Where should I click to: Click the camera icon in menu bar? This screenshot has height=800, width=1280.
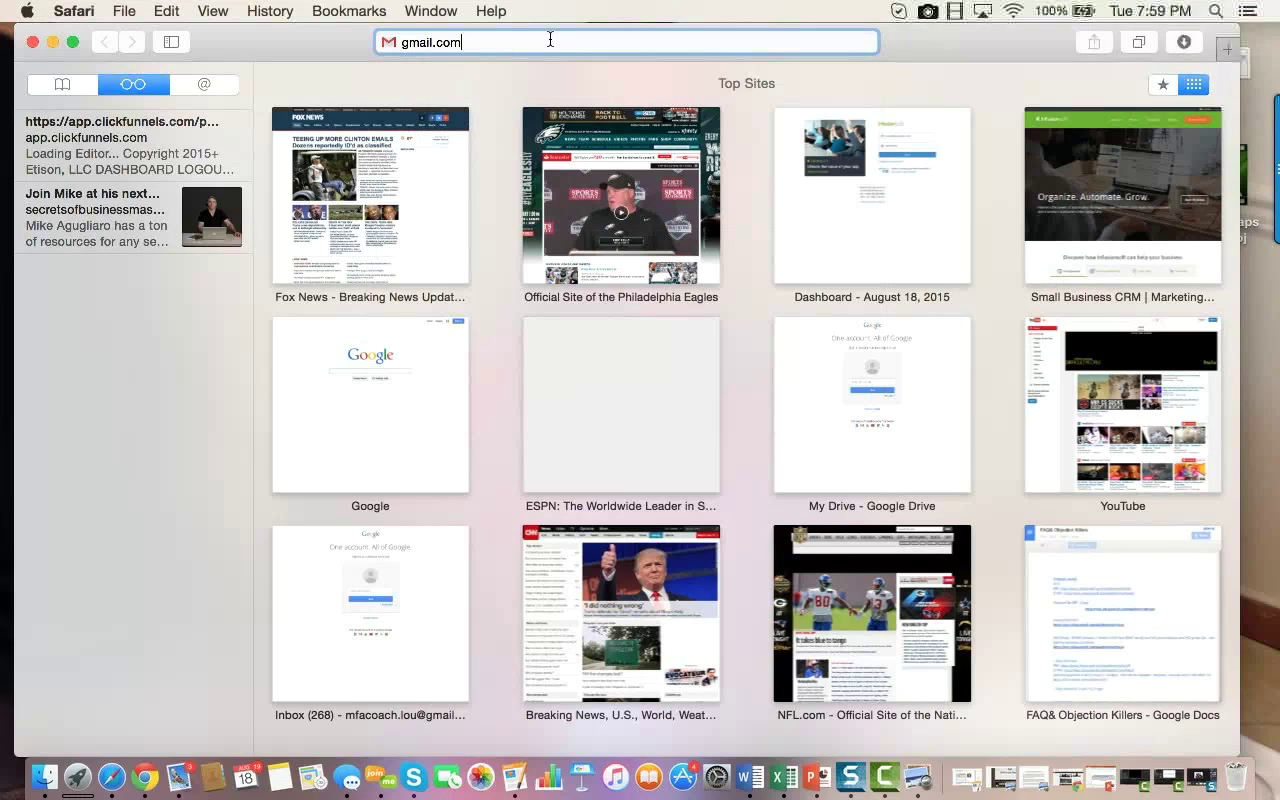[x=928, y=11]
